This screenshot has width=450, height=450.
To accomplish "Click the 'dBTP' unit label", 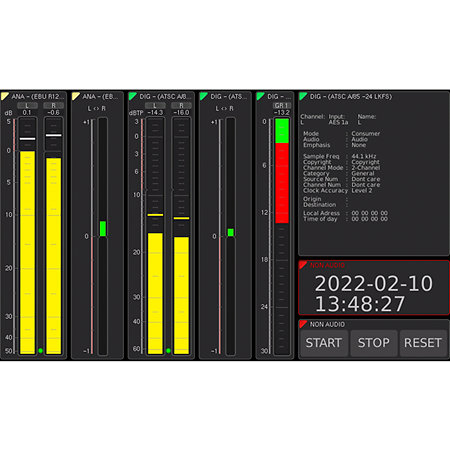I will 136,113.
